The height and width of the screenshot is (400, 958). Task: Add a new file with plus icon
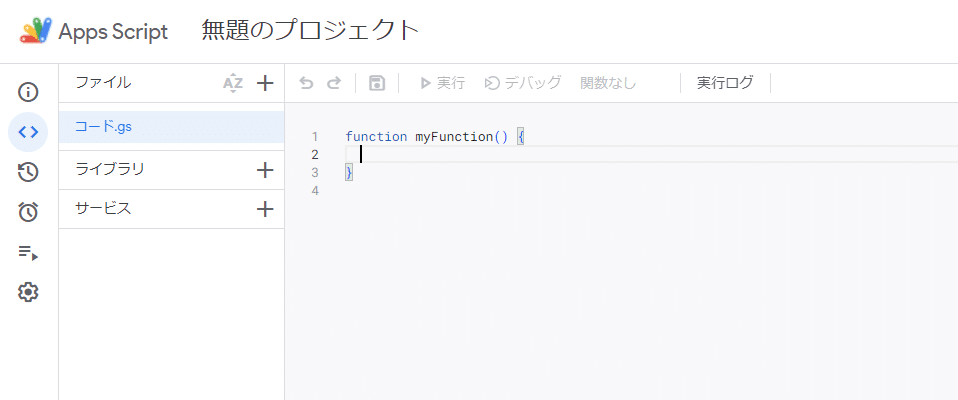265,83
